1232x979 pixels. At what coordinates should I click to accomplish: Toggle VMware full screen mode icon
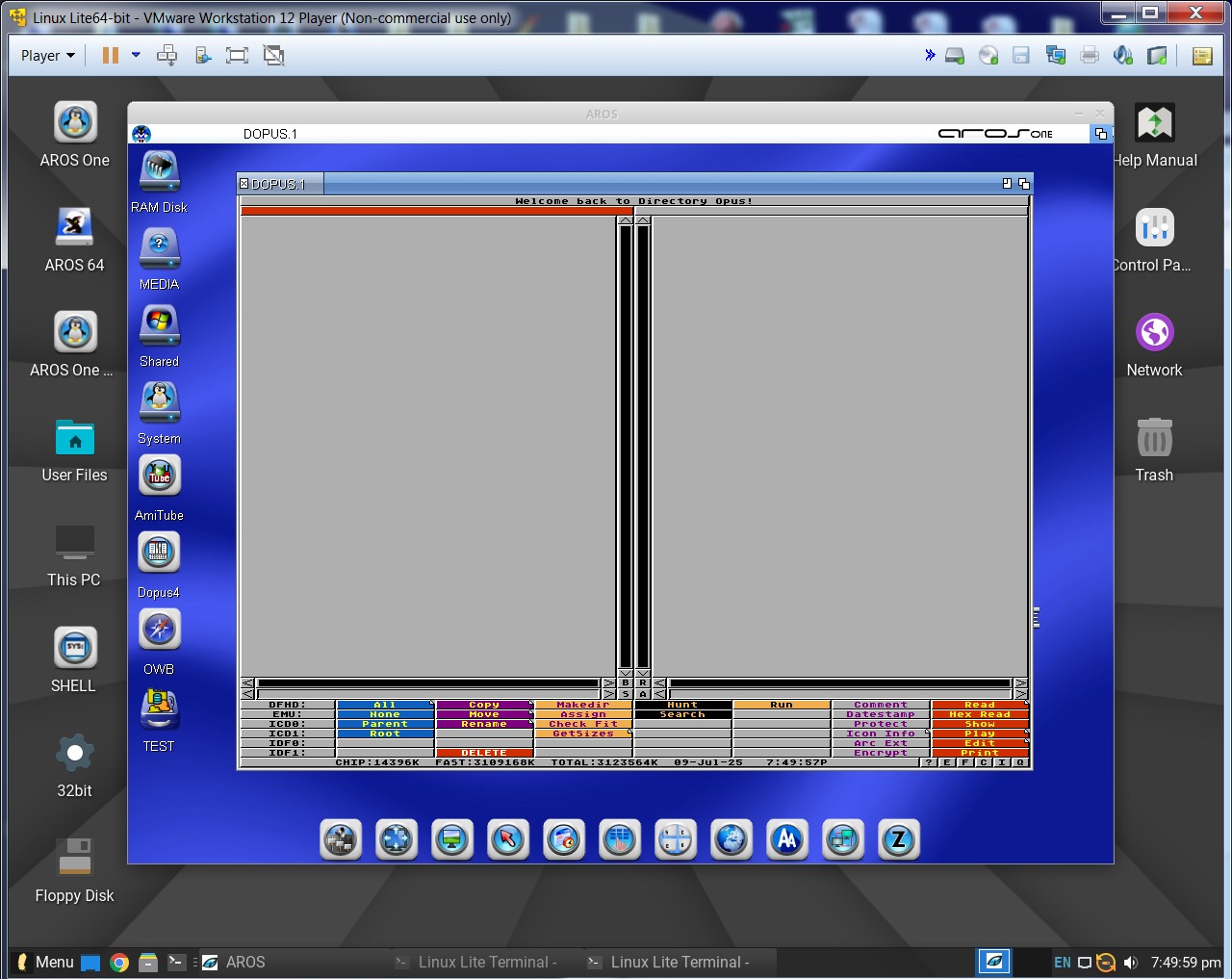237,56
